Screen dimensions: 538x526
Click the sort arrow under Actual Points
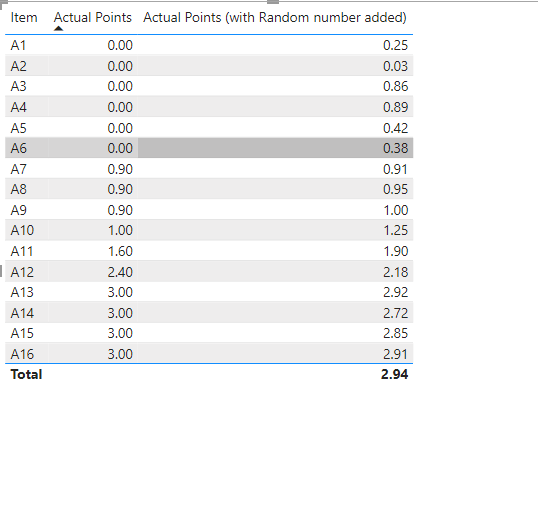[58, 28]
